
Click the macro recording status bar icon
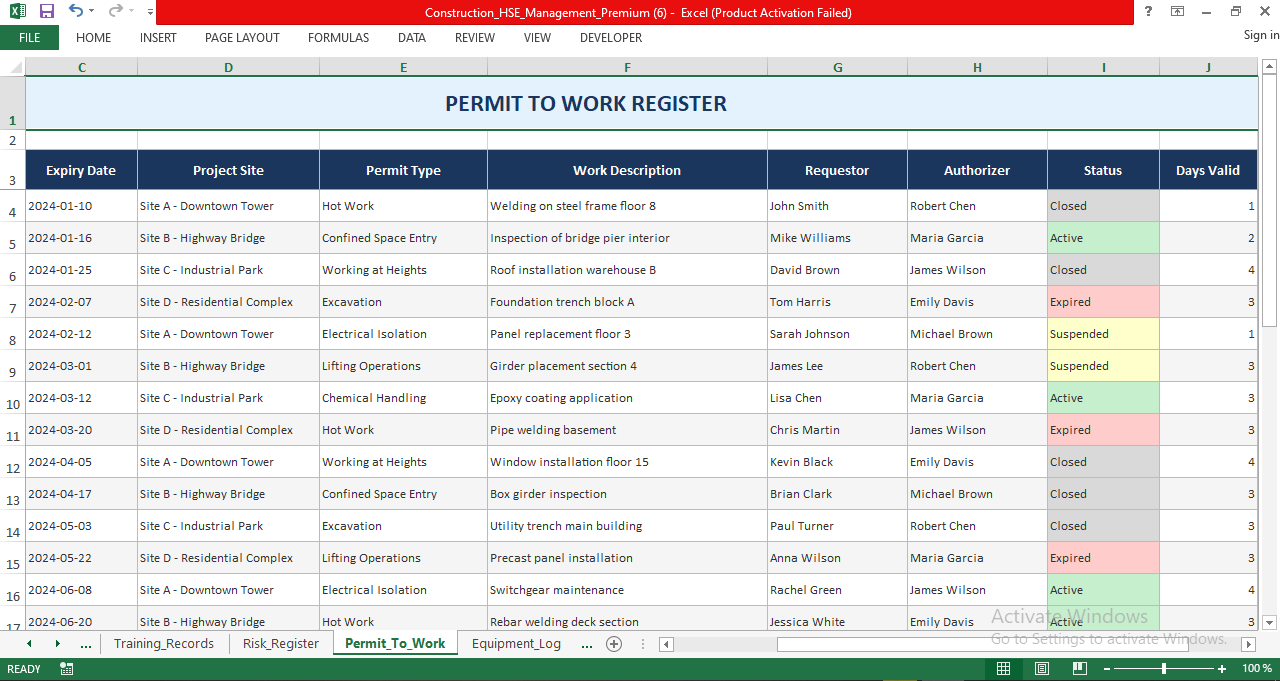click(67, 669)
